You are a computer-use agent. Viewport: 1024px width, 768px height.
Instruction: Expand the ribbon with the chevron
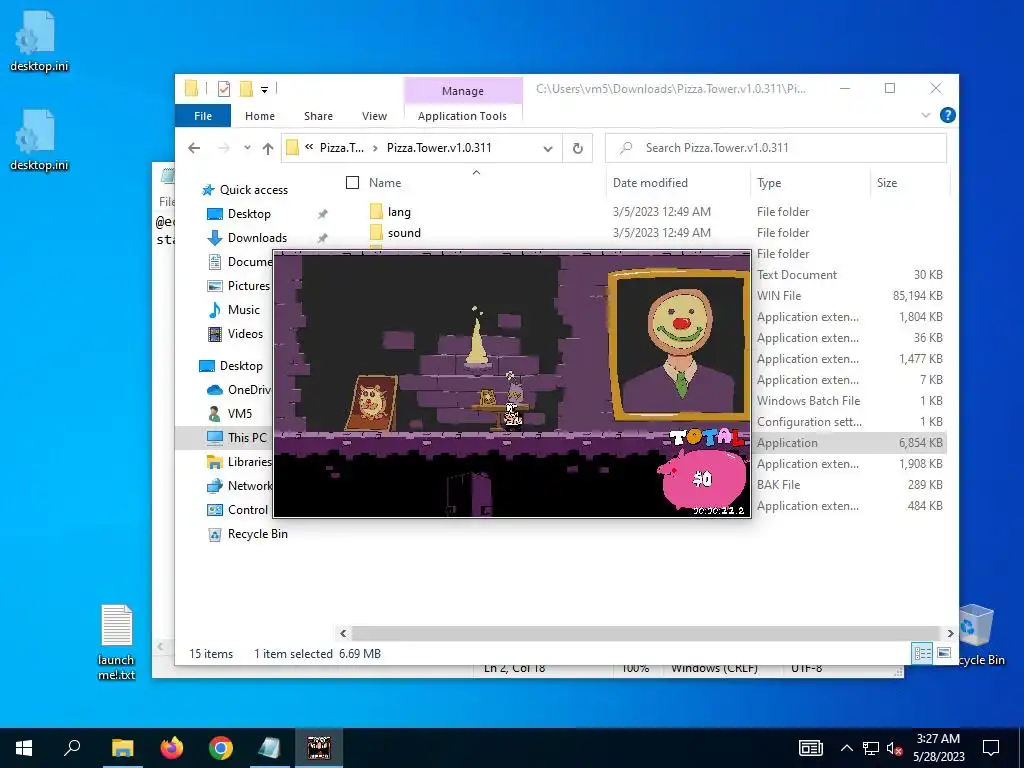point(925,115)
